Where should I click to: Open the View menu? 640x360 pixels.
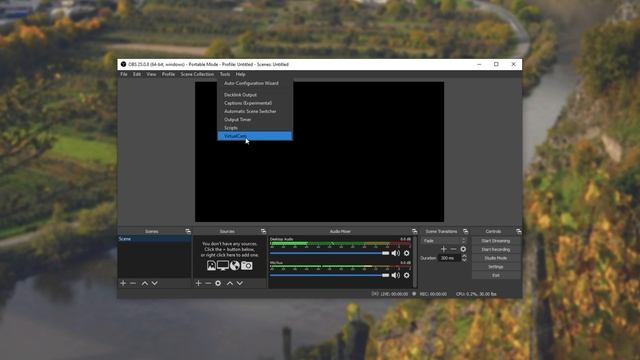[x=151, y=74]
